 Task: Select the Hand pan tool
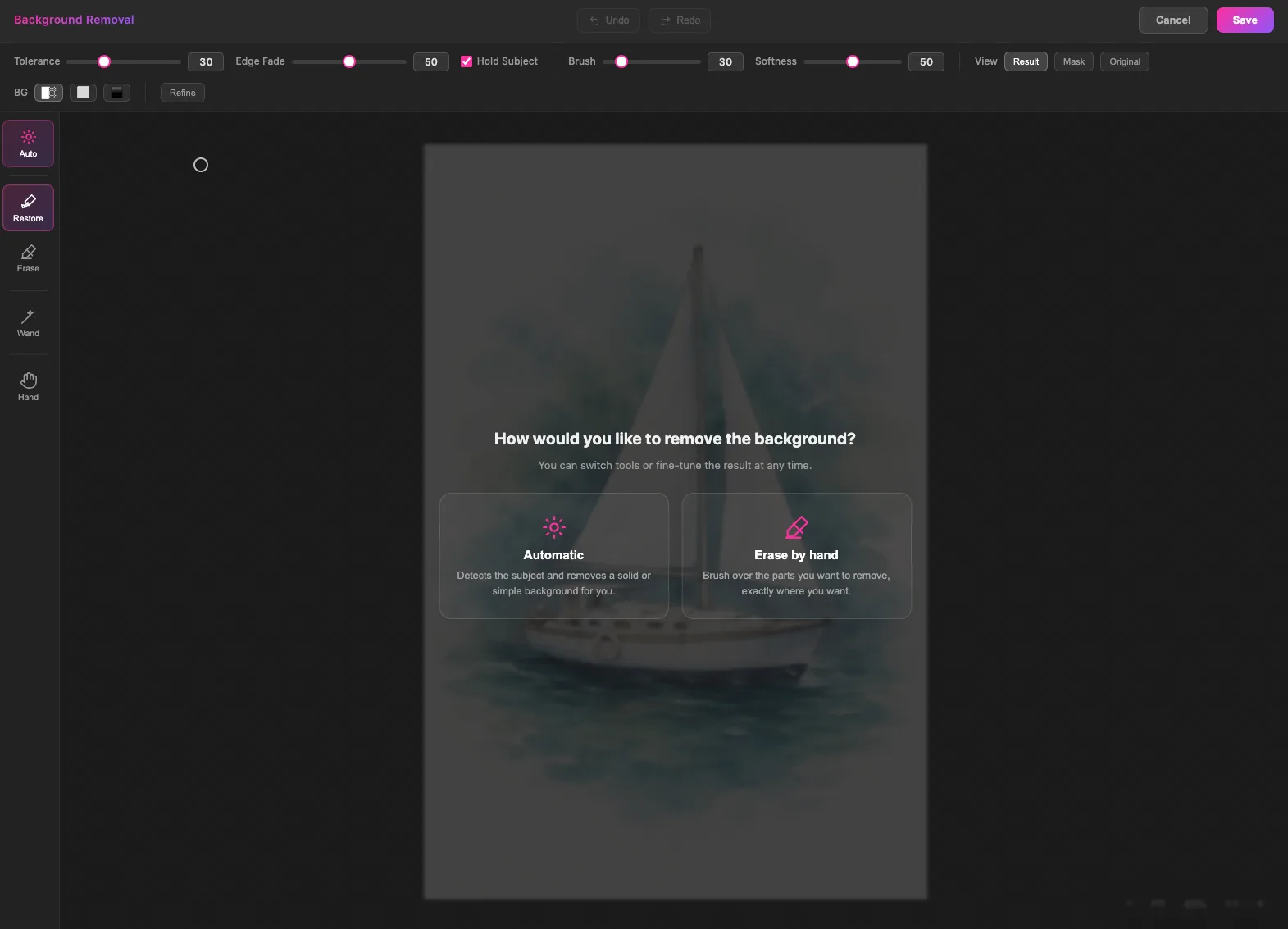point(28,387)
